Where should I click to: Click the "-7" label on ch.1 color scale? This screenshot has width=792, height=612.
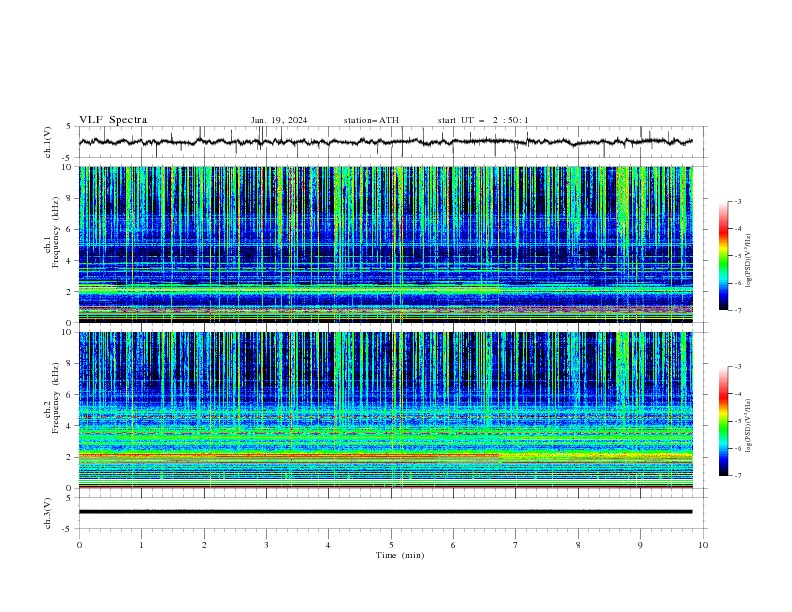738,310
